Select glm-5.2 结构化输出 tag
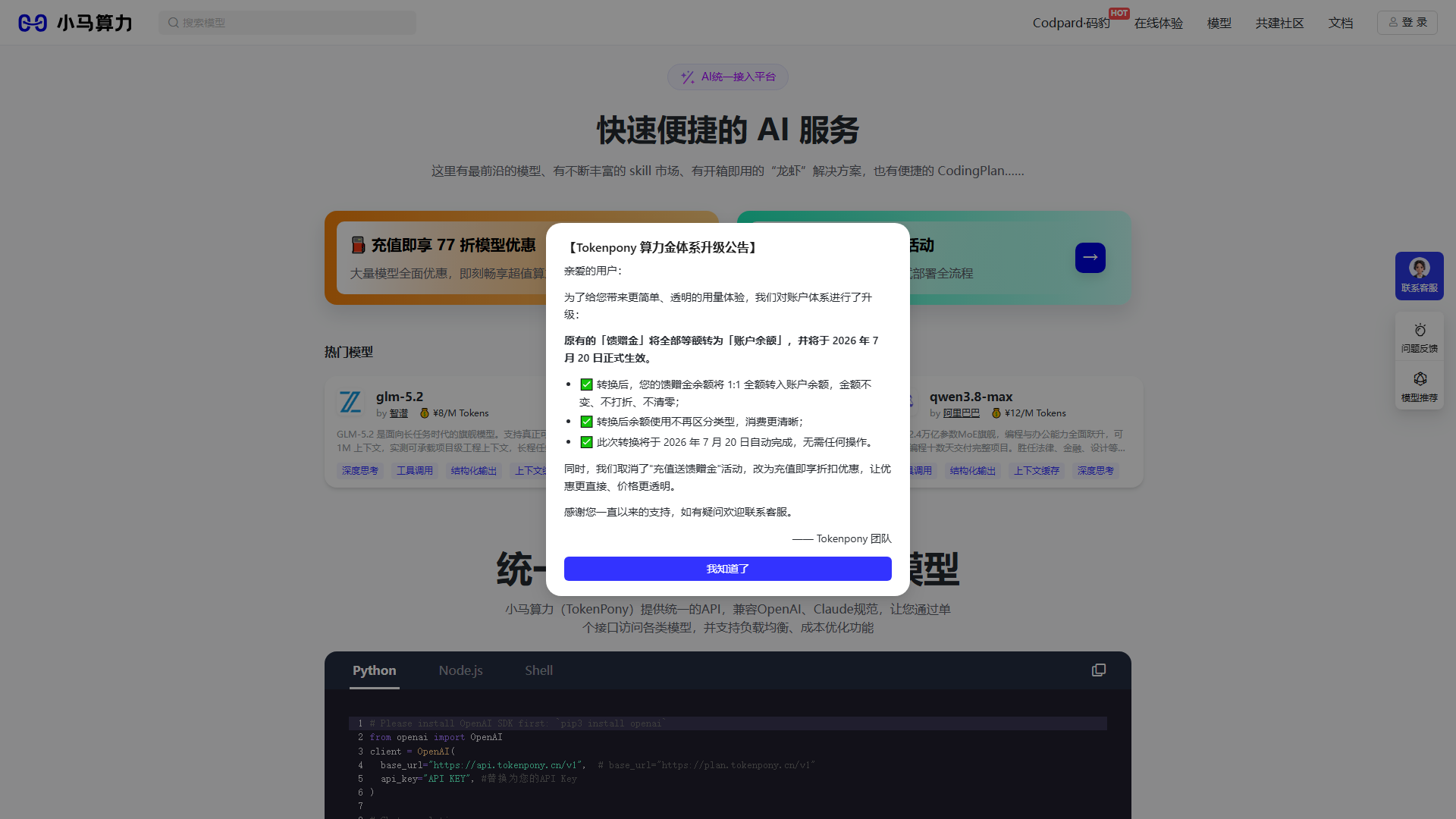The width and height of the screenshot is (1456, 819). coord(474,471)
